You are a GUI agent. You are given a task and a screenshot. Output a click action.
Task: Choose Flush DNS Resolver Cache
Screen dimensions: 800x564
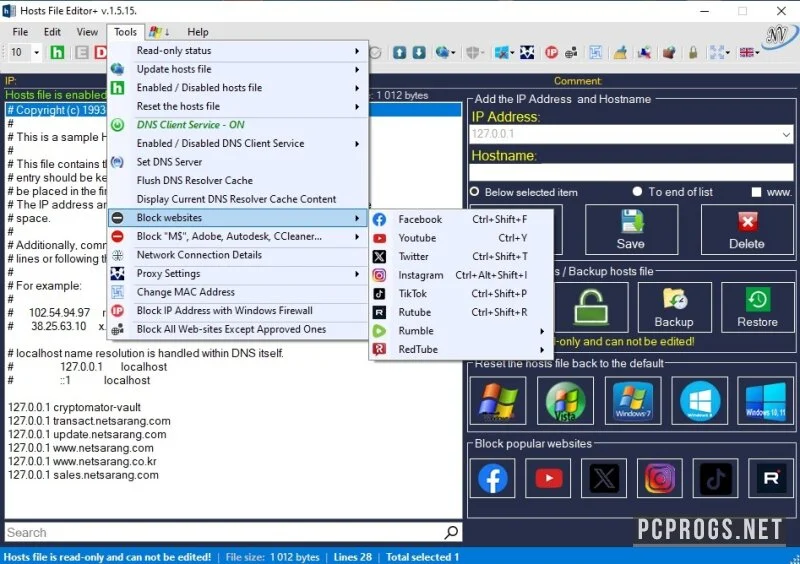point(238,181)
